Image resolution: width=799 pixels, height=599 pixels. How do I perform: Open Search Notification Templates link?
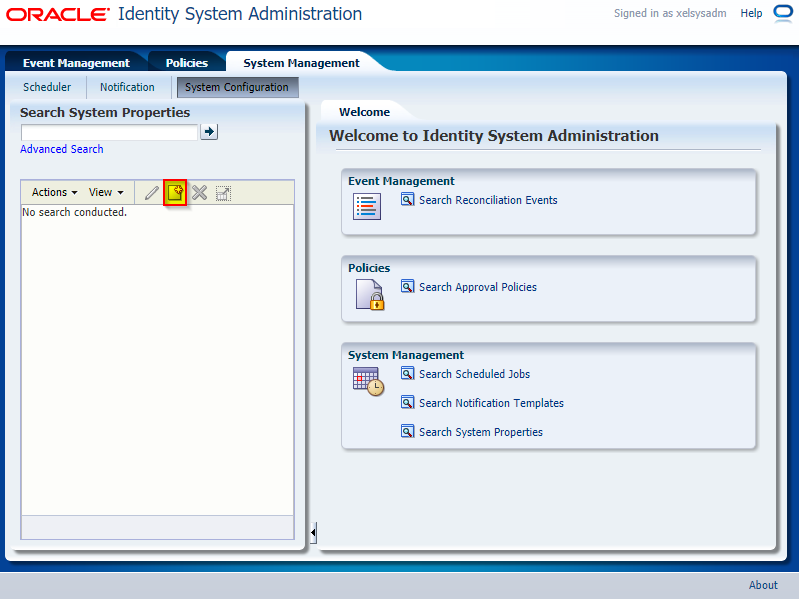pos(491,403)
